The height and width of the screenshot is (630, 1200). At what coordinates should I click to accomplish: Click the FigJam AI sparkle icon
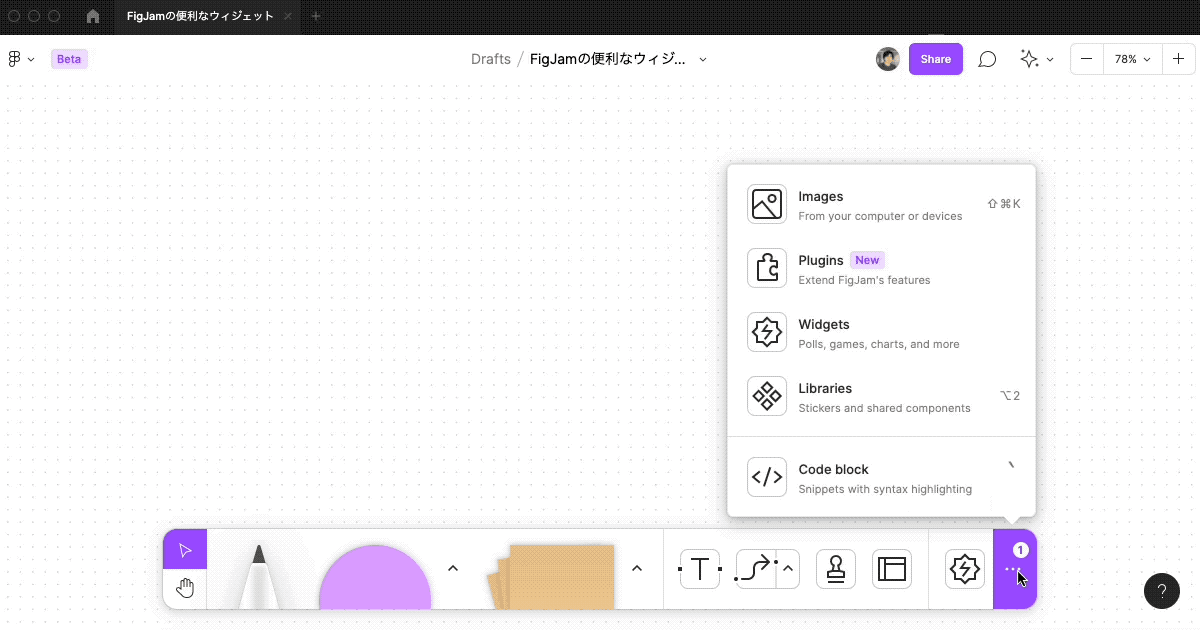click(1030, 59)
